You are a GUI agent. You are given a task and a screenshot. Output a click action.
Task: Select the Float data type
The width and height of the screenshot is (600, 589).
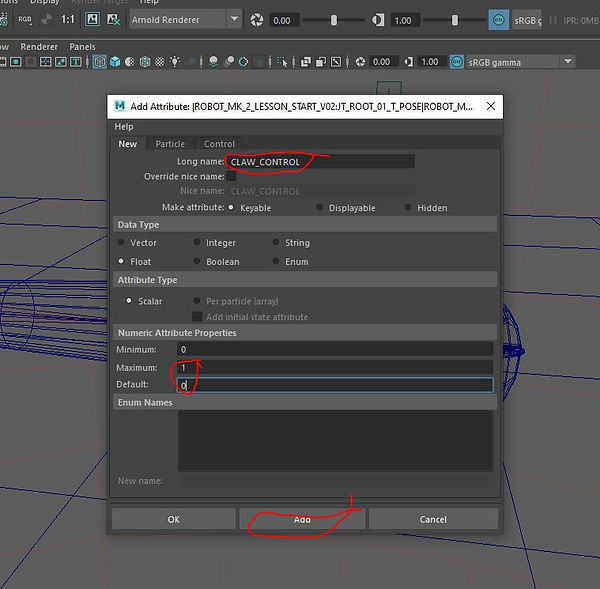tap(121, 261)
